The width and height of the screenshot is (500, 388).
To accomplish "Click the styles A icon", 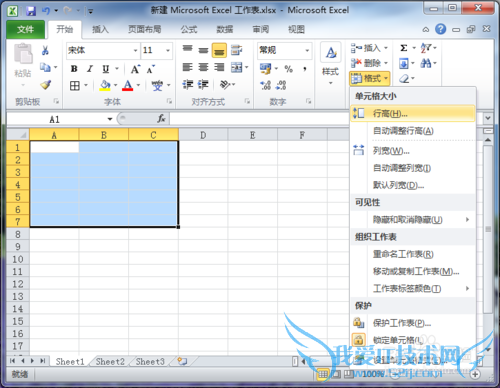I will [331, 53].
